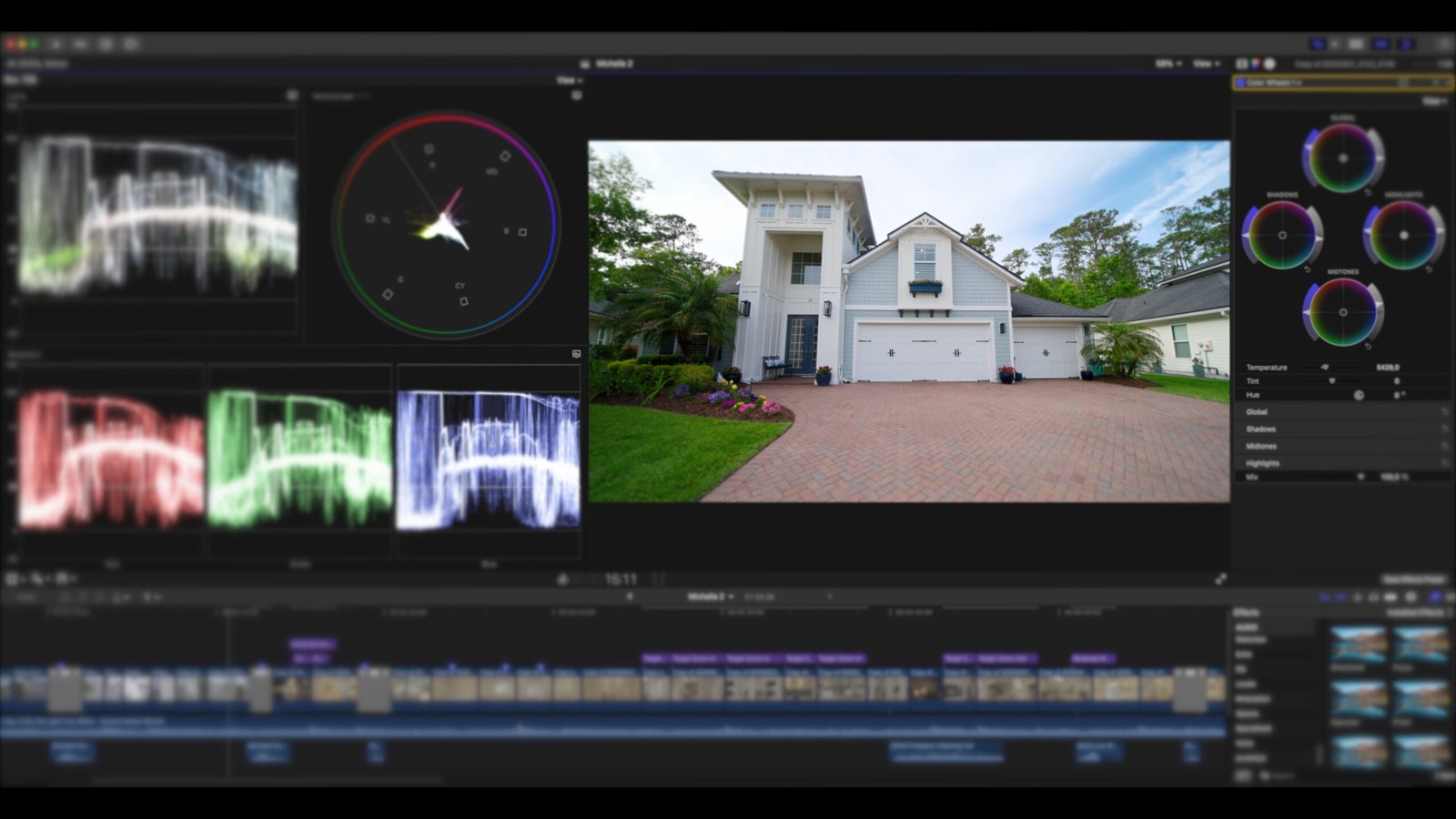Reset the Shadows color wheel
Image resolution: width=1456 pixels, height=819 pixels.
pos(1308,269)
